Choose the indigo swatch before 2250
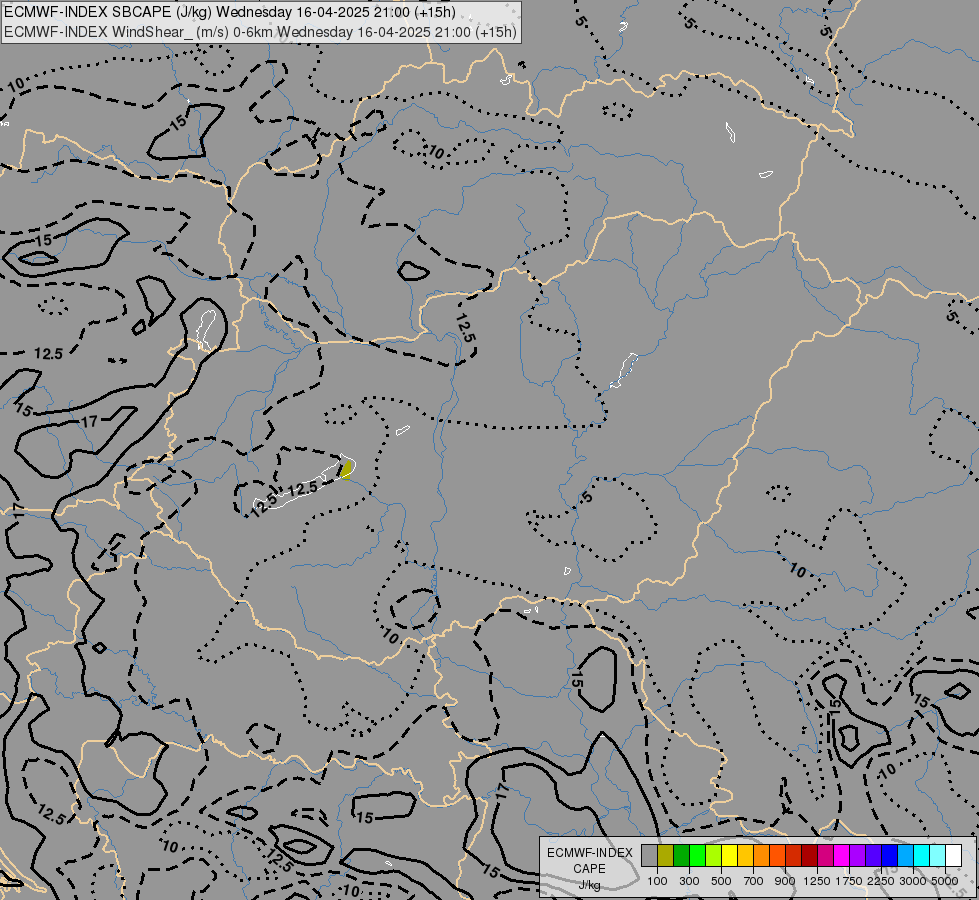 pyautogui.click(x=873, y=855)
